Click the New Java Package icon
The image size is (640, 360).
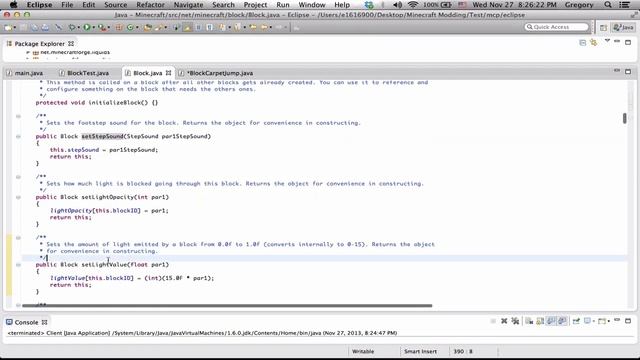pos(118,27)
